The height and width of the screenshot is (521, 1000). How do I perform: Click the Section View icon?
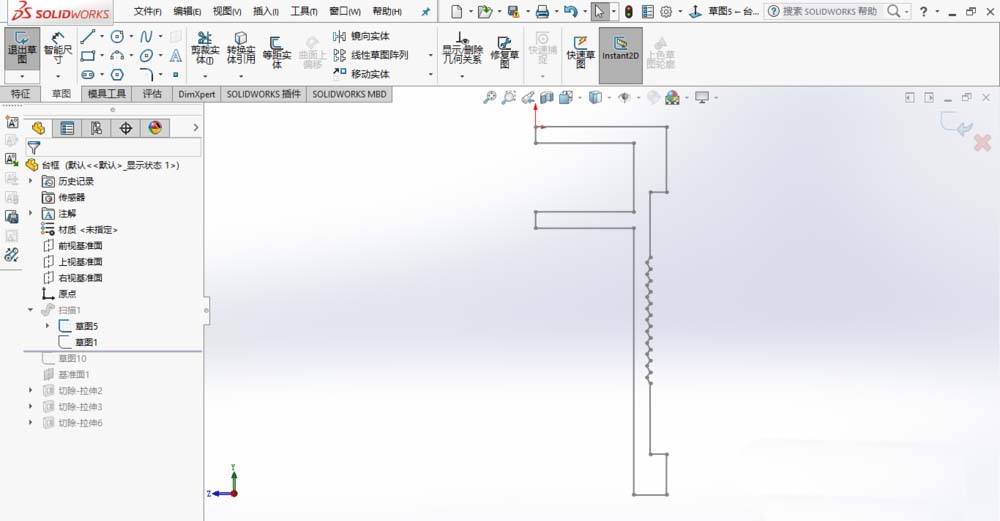point(547,98)
